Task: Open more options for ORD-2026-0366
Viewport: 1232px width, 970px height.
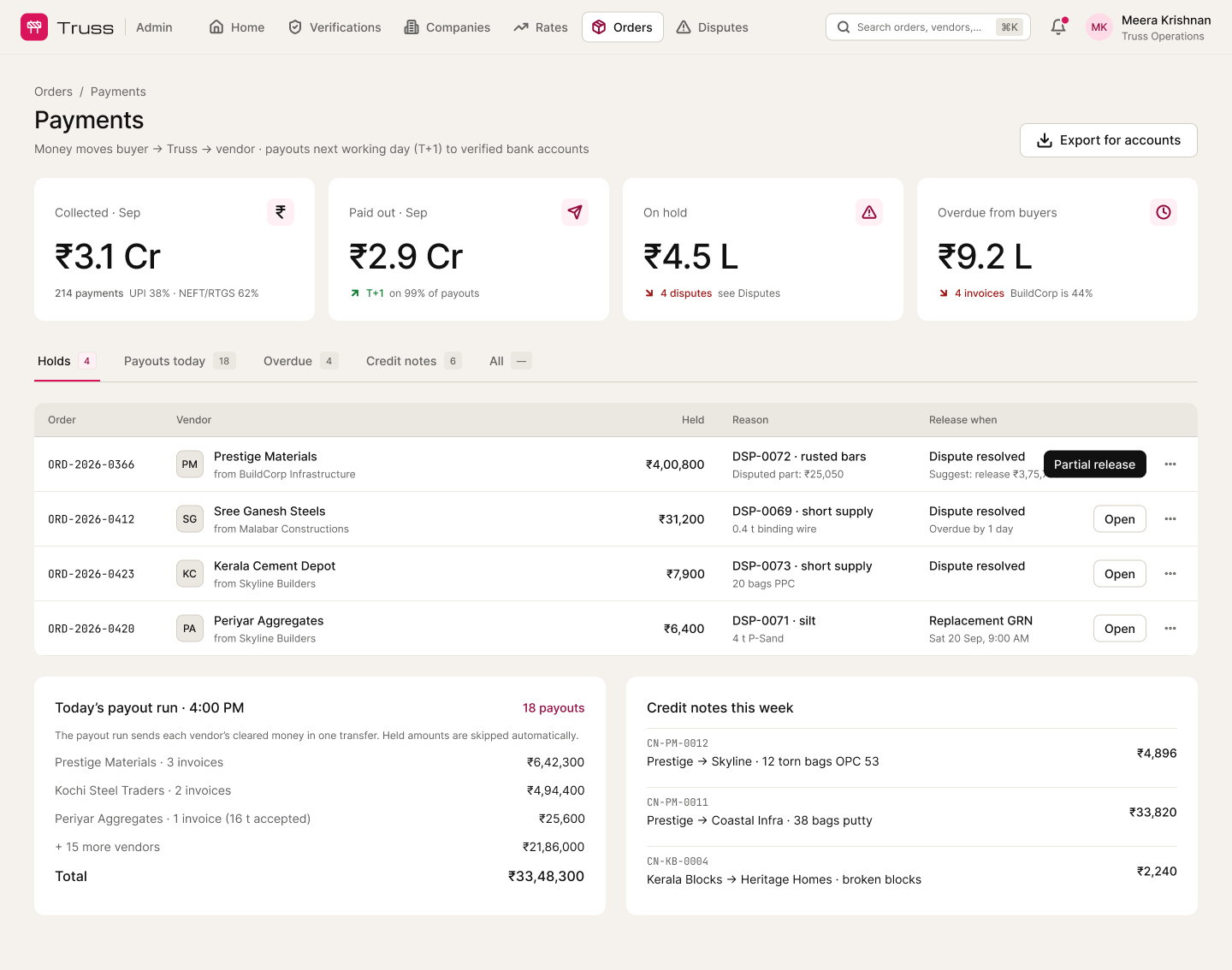Action: click(x=1170, y=464)
